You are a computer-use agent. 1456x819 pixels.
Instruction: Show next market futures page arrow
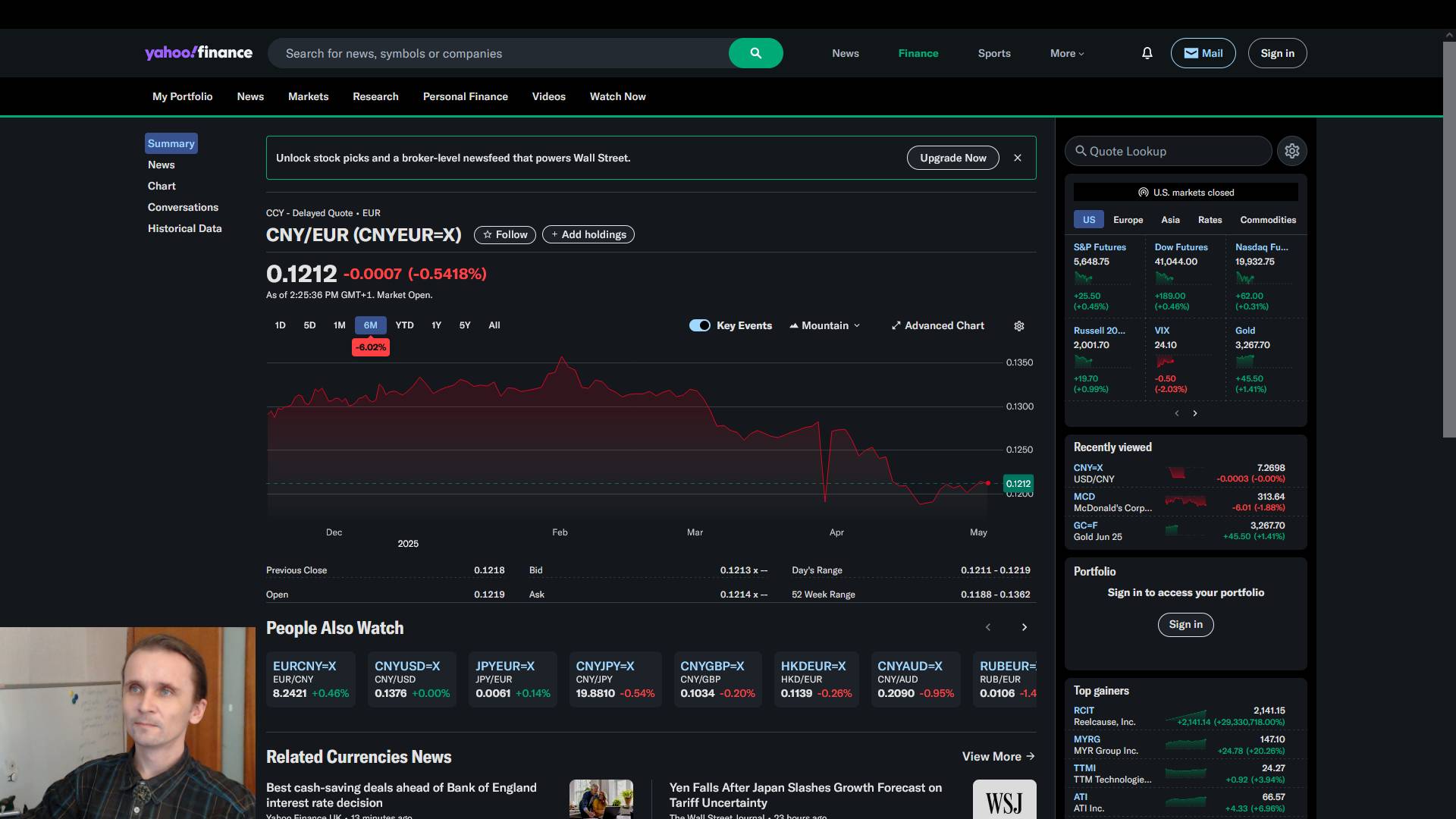tap(1194, 413)
